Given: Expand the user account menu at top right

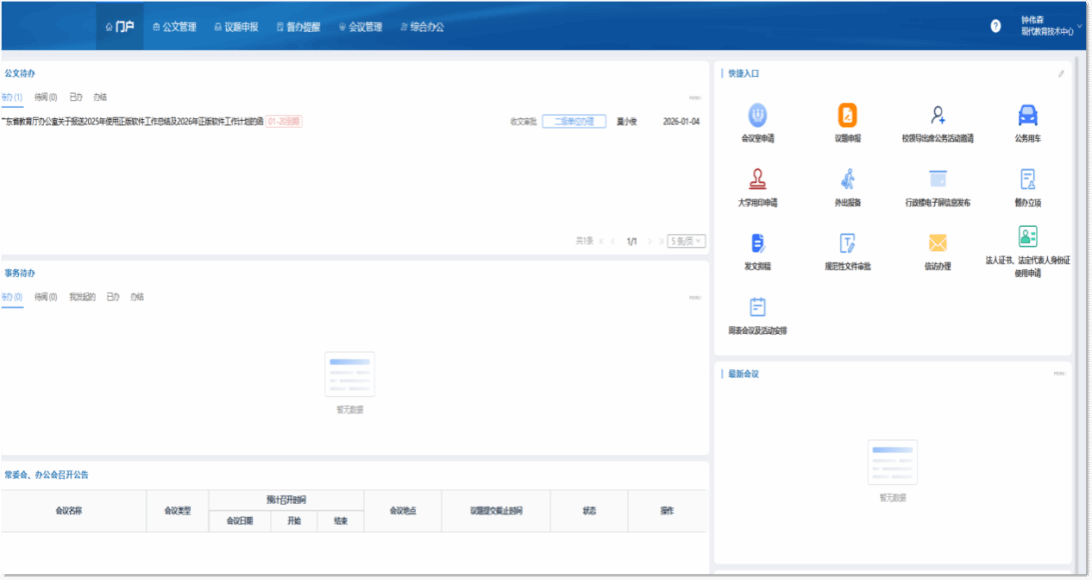Looking at the screenshot, I should click(1045, 27).
